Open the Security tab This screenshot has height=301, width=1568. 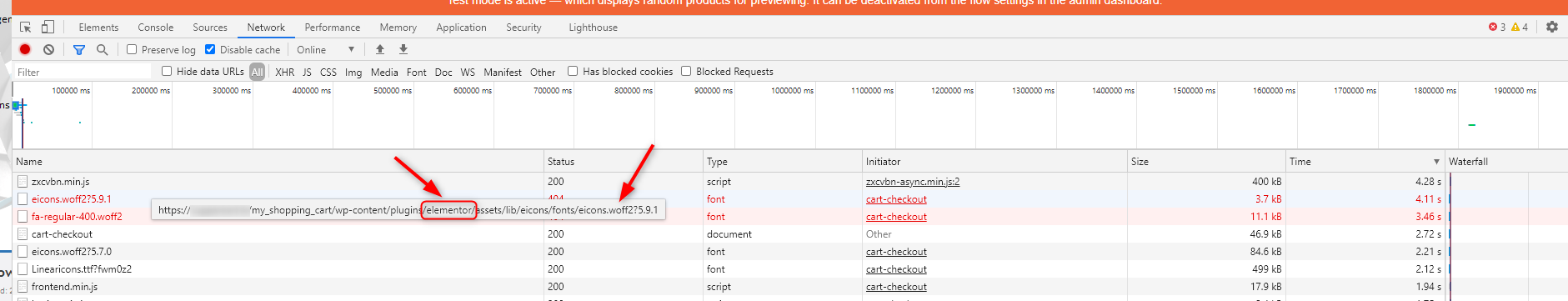click(524, 28)
